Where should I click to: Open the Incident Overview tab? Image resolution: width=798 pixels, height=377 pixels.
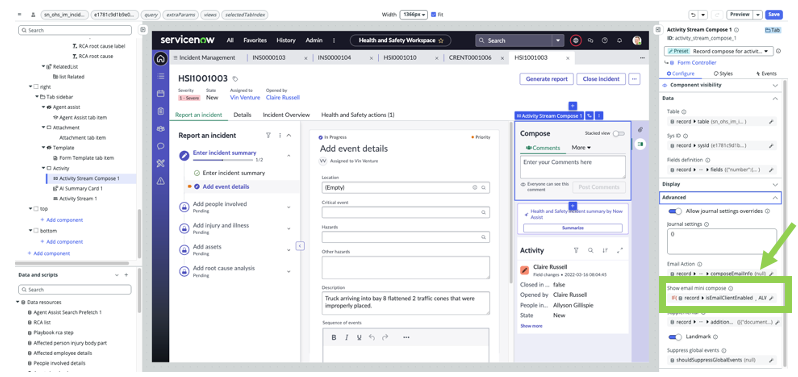(x=286, y=115)
